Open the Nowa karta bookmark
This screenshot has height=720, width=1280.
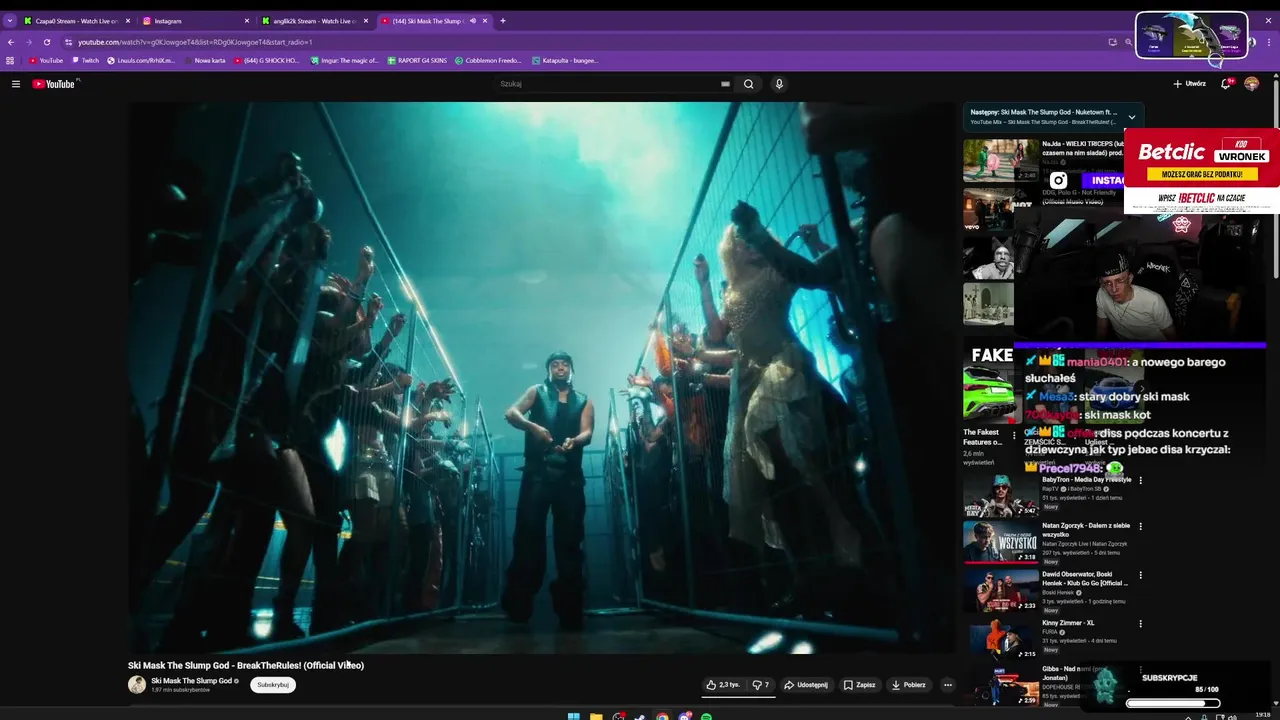[204, 60]
